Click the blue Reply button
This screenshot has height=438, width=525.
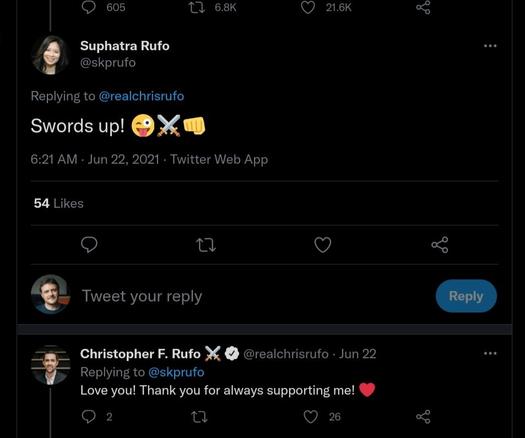point(466,296)
